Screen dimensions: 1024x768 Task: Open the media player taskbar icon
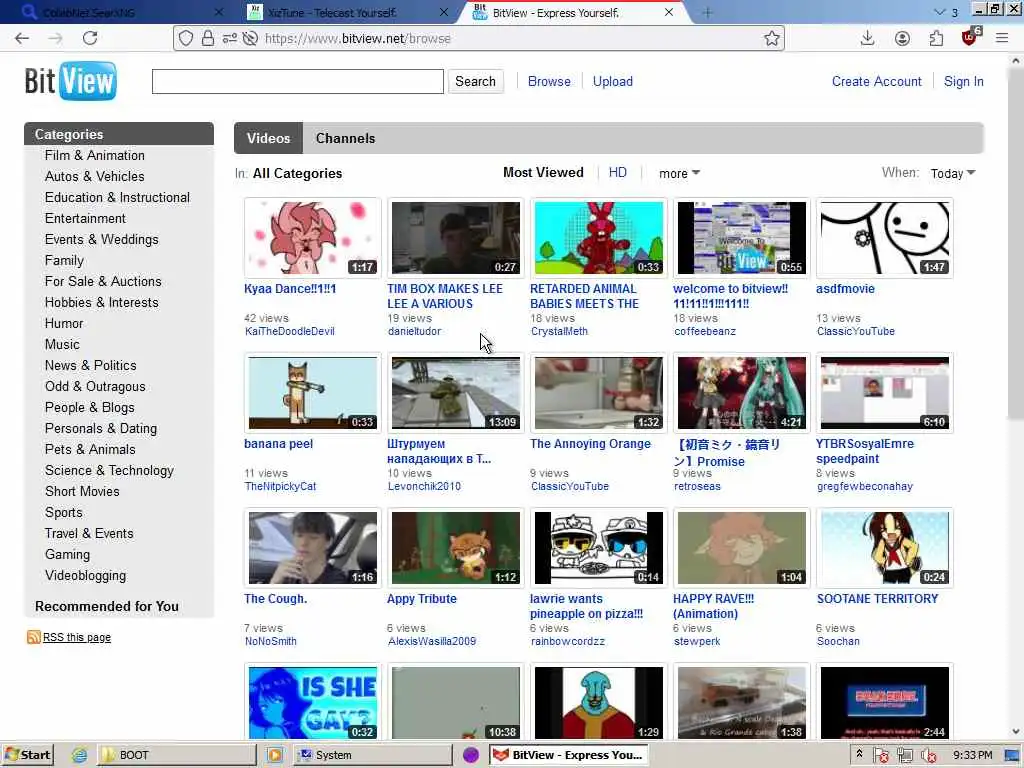tap(275, 755)
